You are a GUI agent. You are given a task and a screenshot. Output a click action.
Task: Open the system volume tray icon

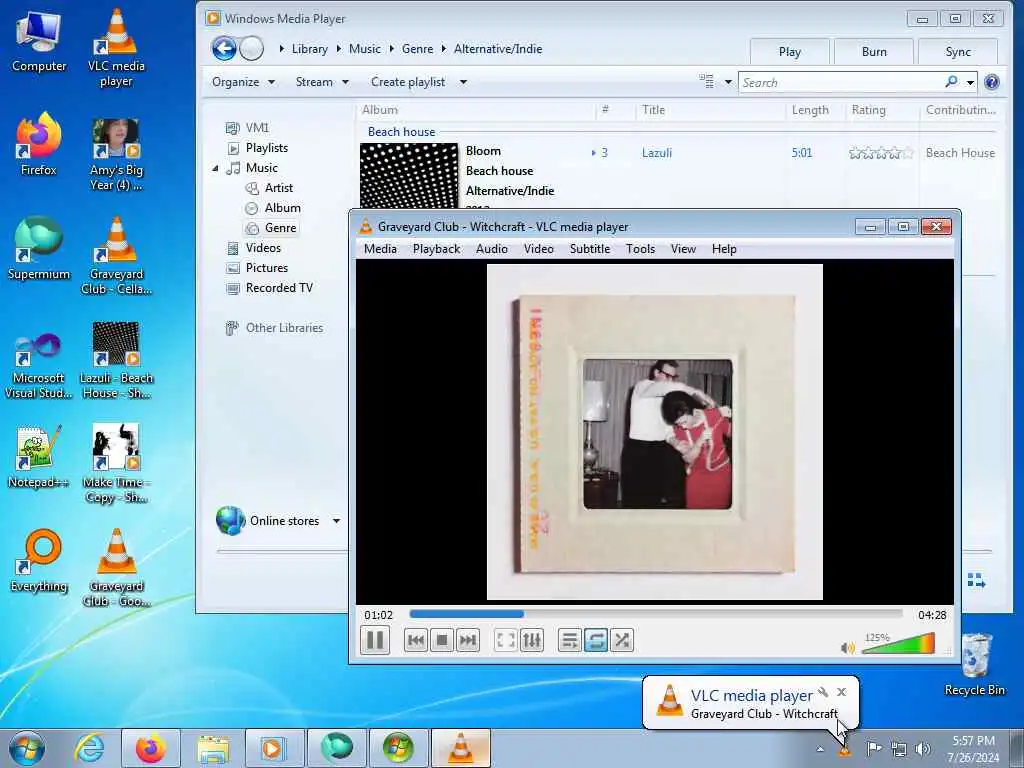(922, 748)
